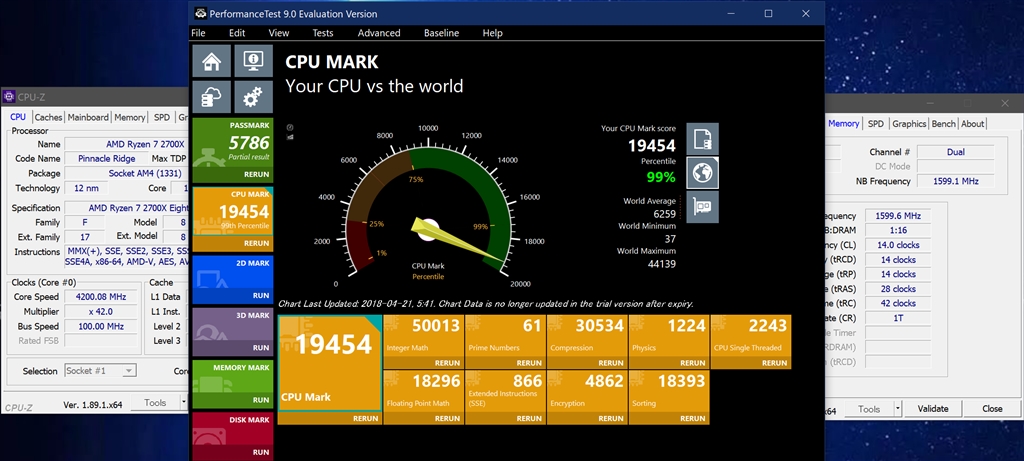
Task: Select the globe world comparison icon
Action: 702,173
